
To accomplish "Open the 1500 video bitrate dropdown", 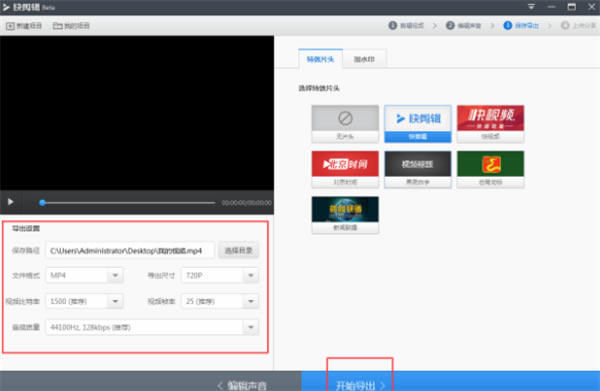I will point(115,301).
